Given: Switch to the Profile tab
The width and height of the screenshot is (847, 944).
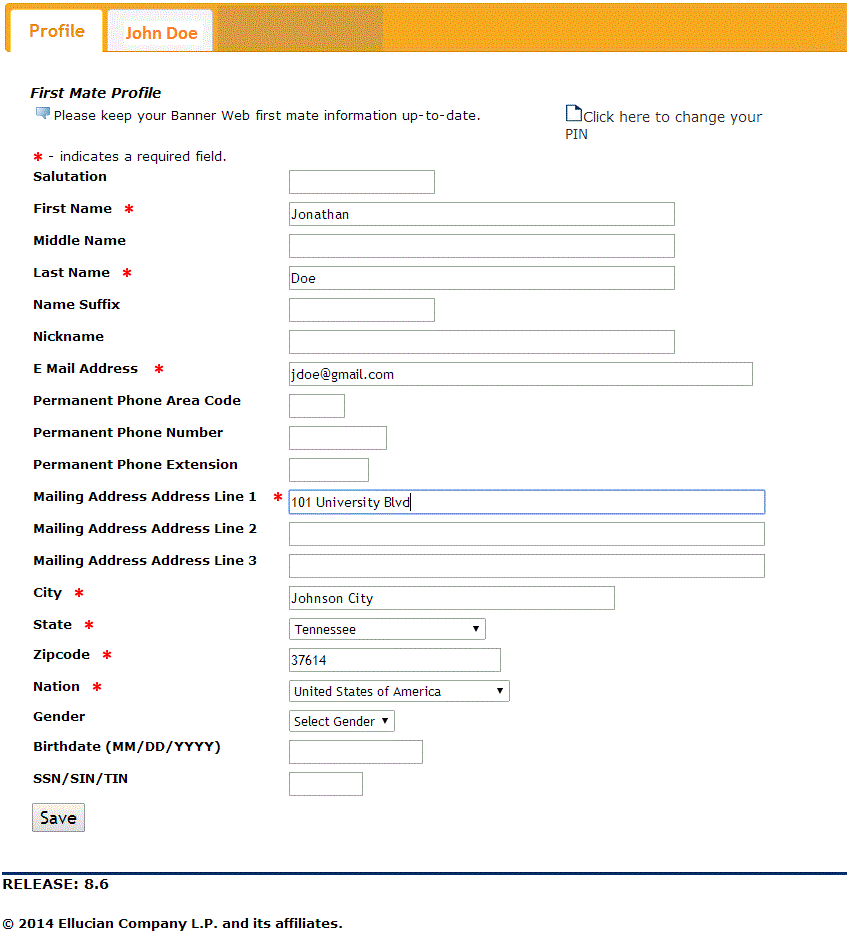Looking at the screenshot, I should 56,31.
